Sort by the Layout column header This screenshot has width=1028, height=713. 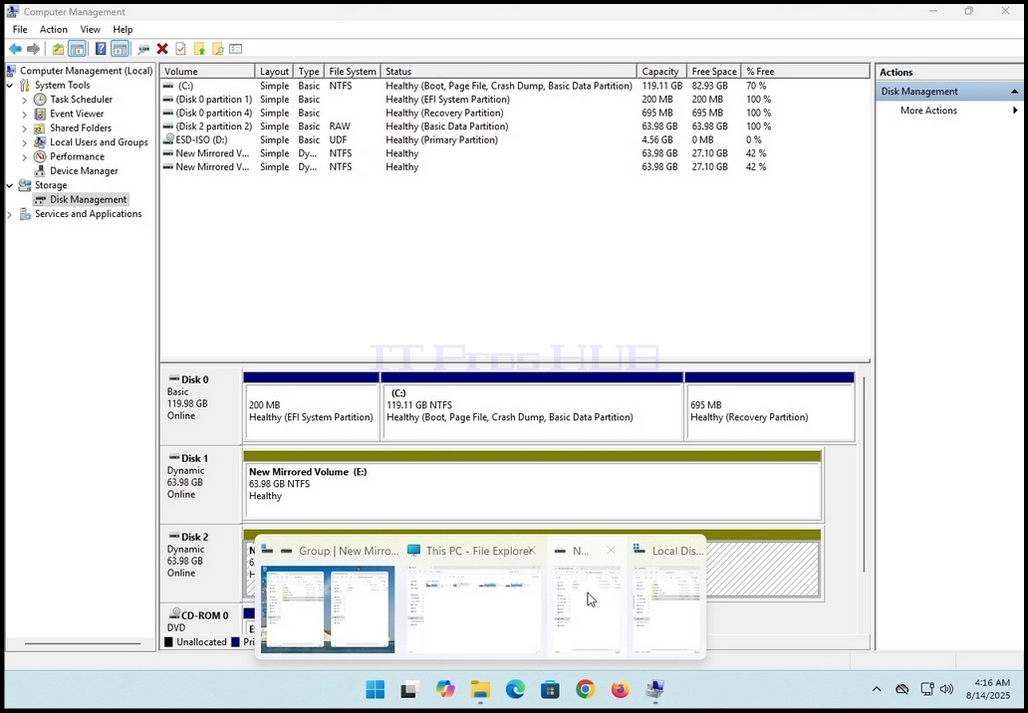tap(274, 71)
